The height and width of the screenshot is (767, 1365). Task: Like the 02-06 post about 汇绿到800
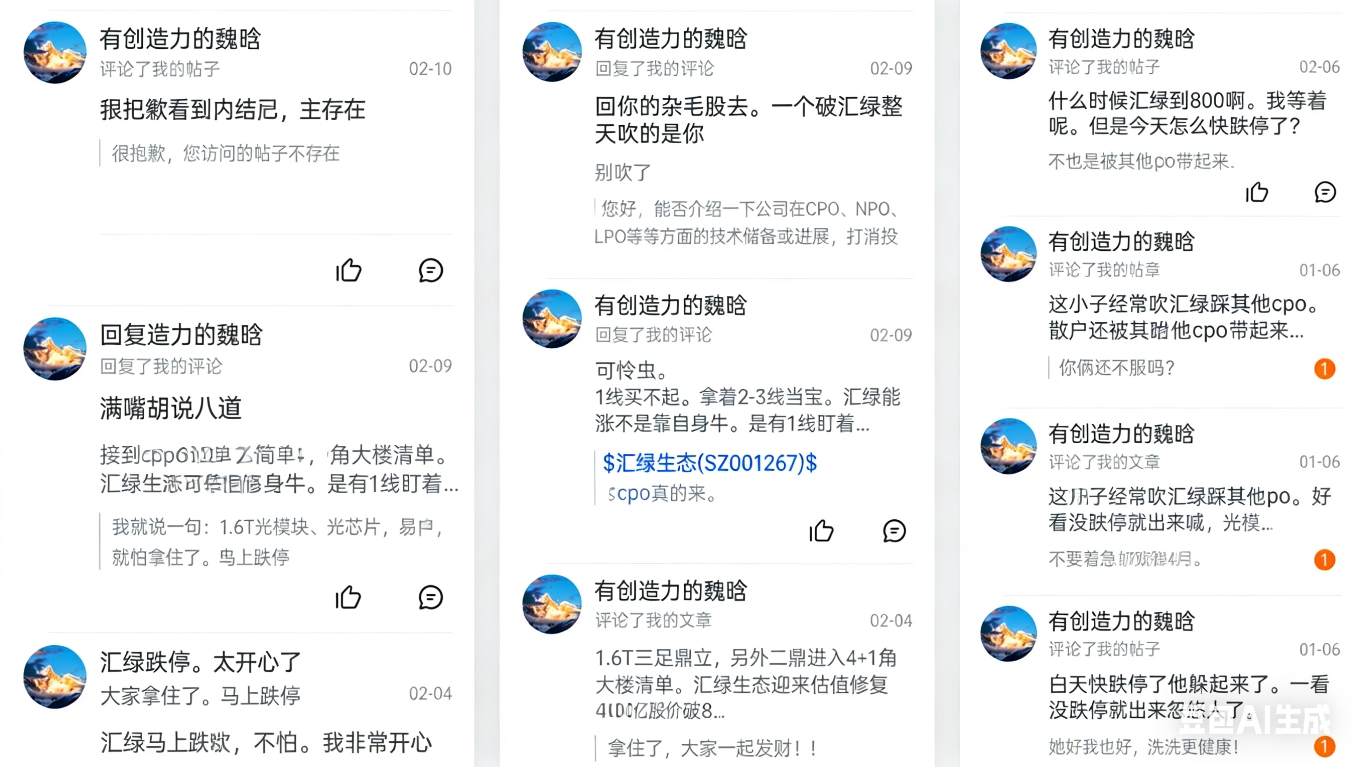[x=1257, y=192]
